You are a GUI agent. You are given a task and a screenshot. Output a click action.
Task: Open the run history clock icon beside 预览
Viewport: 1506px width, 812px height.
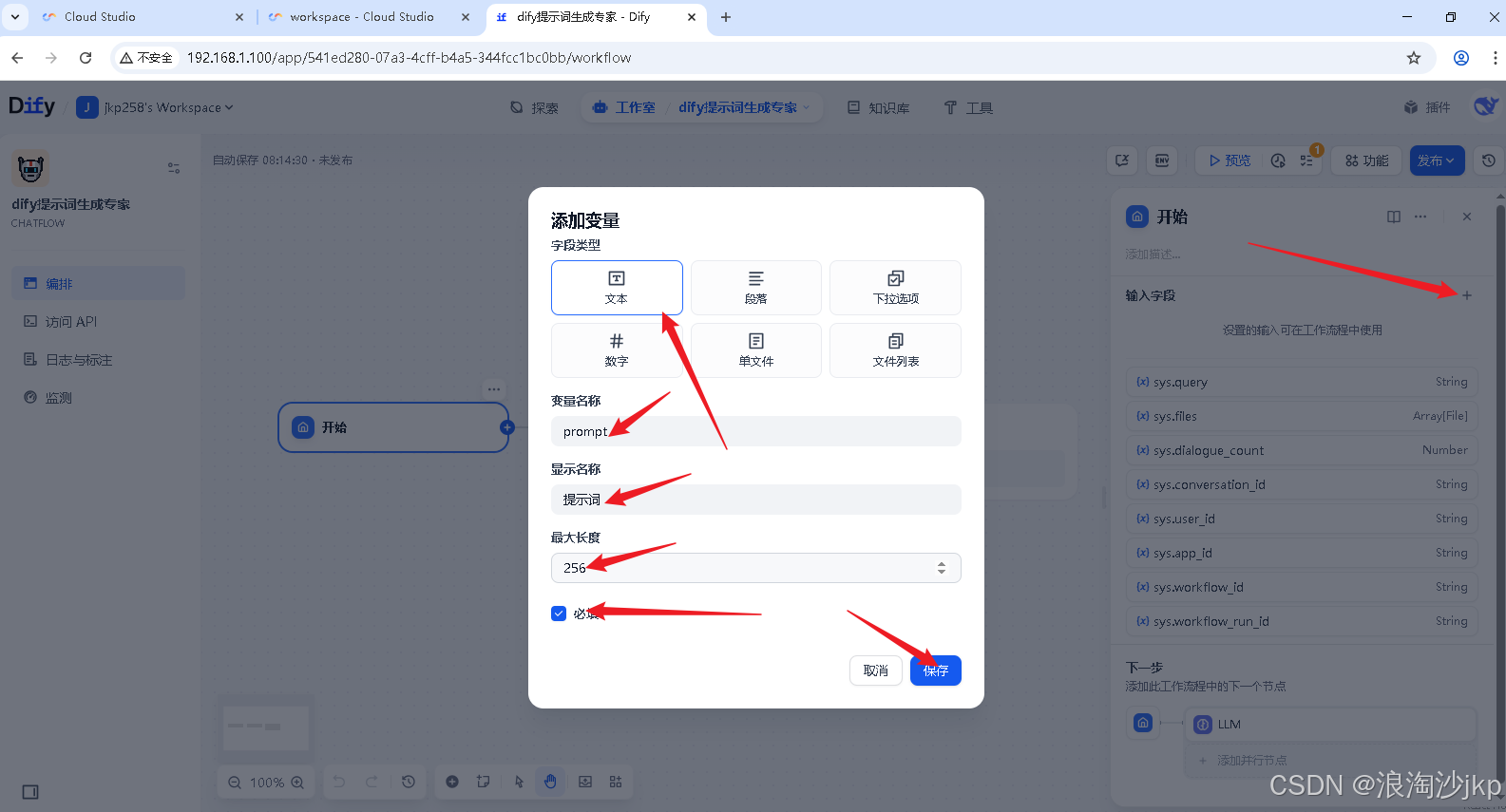(x=1278, y=161)
